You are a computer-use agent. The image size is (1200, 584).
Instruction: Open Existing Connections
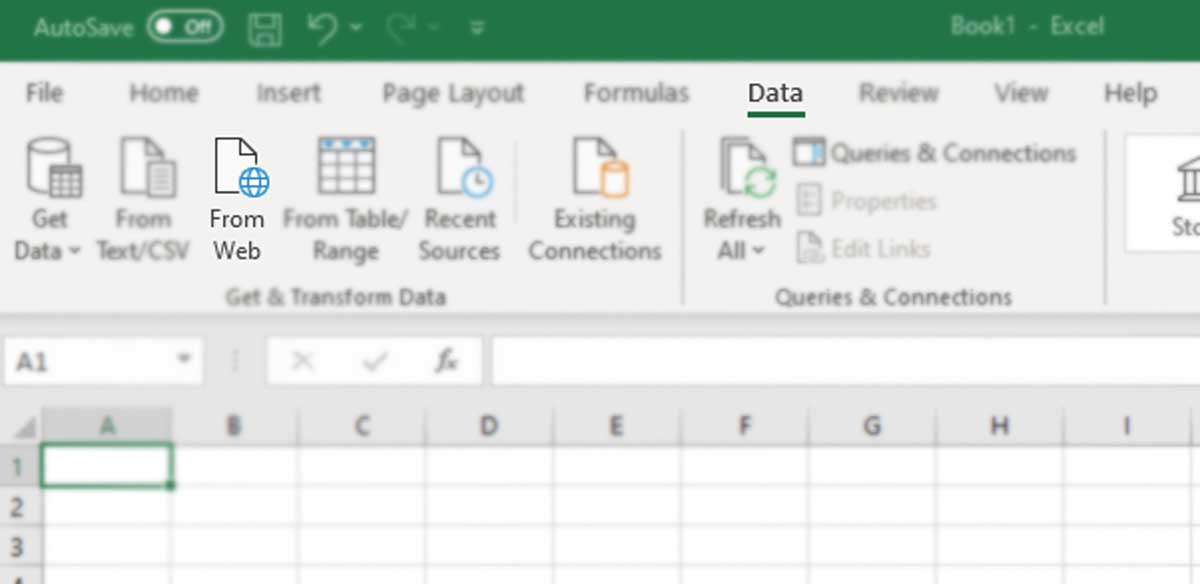click(x=594, y=195)
